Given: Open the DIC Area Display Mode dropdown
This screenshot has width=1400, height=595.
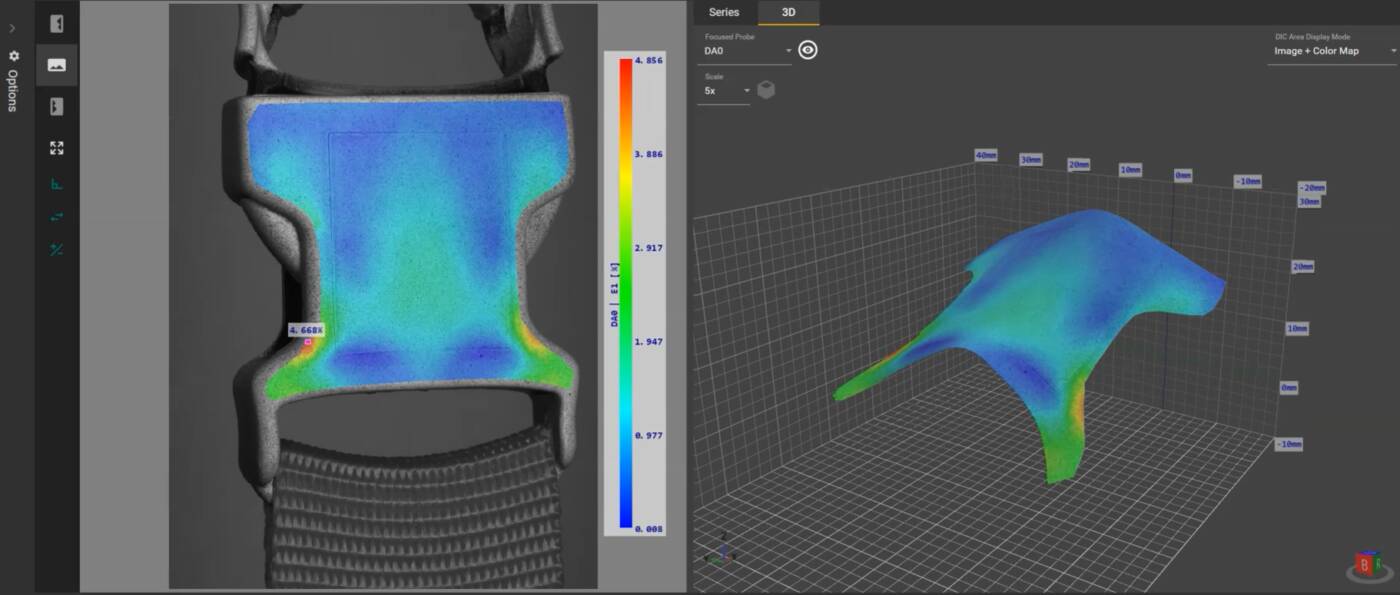Looking at the screenshot, I should point(1331,51).
